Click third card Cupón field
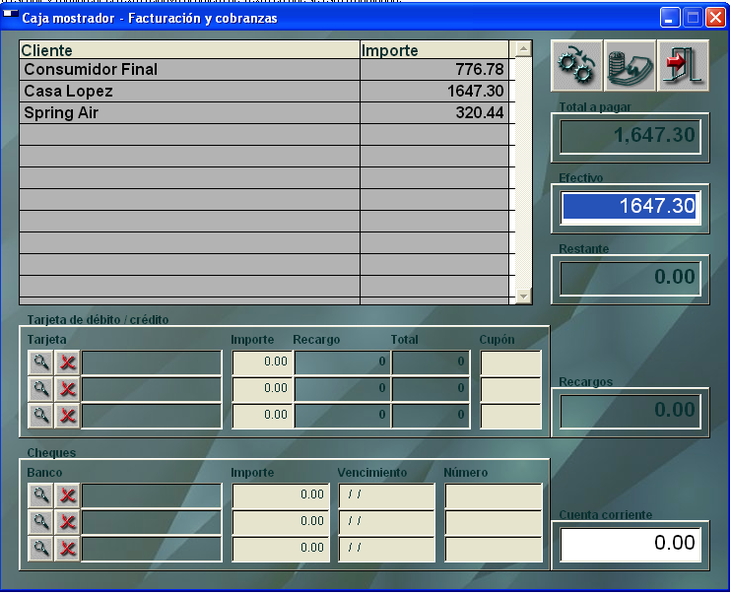Viewport: 730px width, 593px height. (x=511, y=415)
